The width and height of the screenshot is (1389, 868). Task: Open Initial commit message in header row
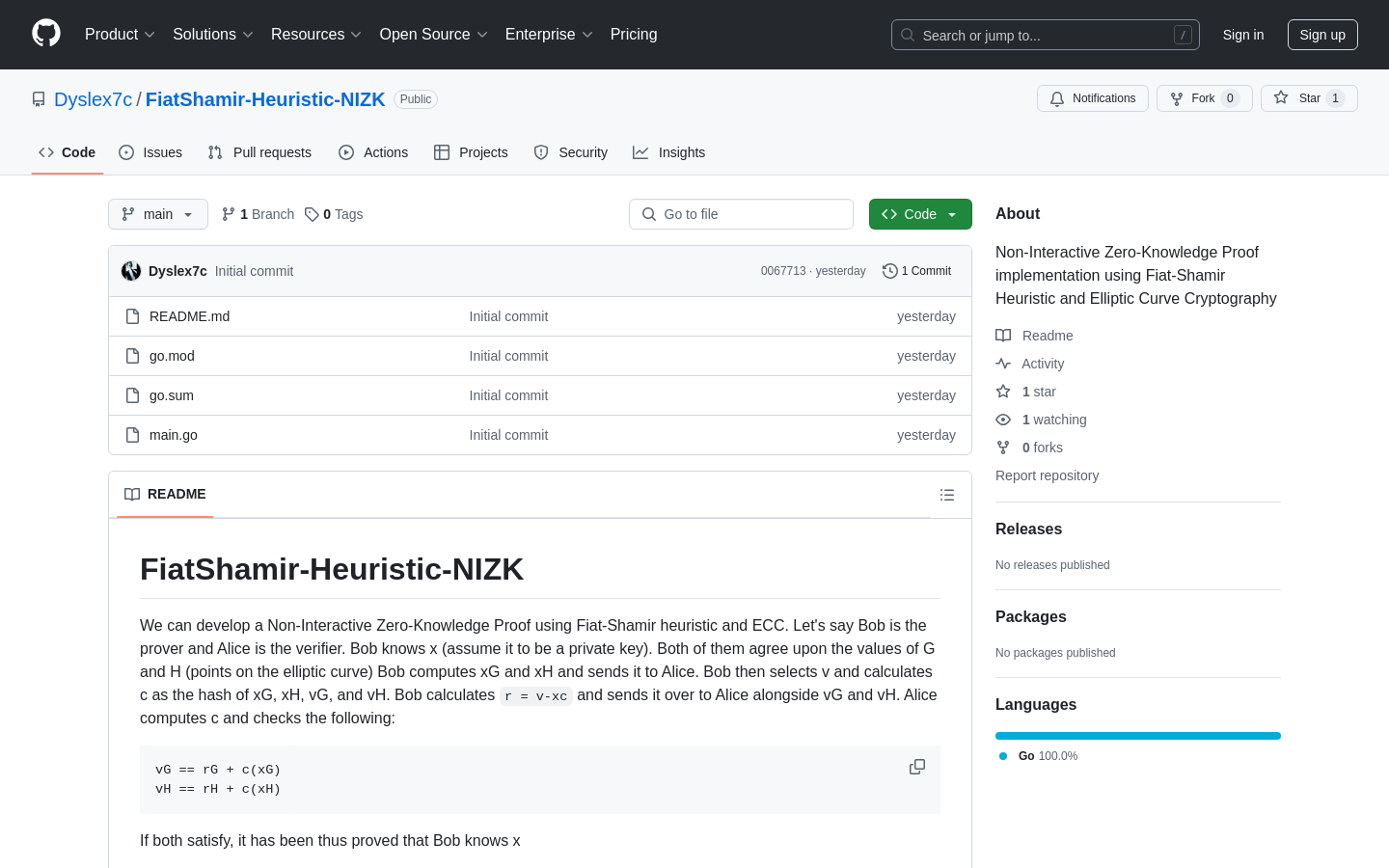pyautogui.click(x=254, y=271)
